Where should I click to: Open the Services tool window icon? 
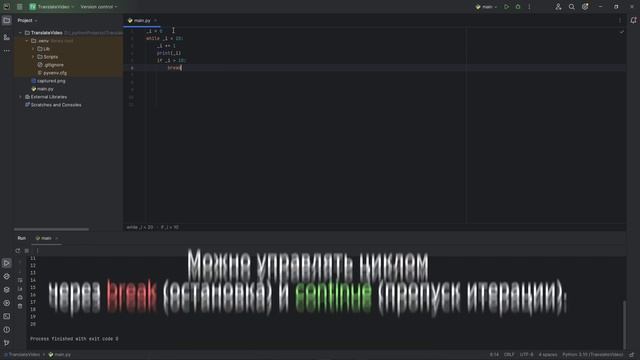click(7, 303)
